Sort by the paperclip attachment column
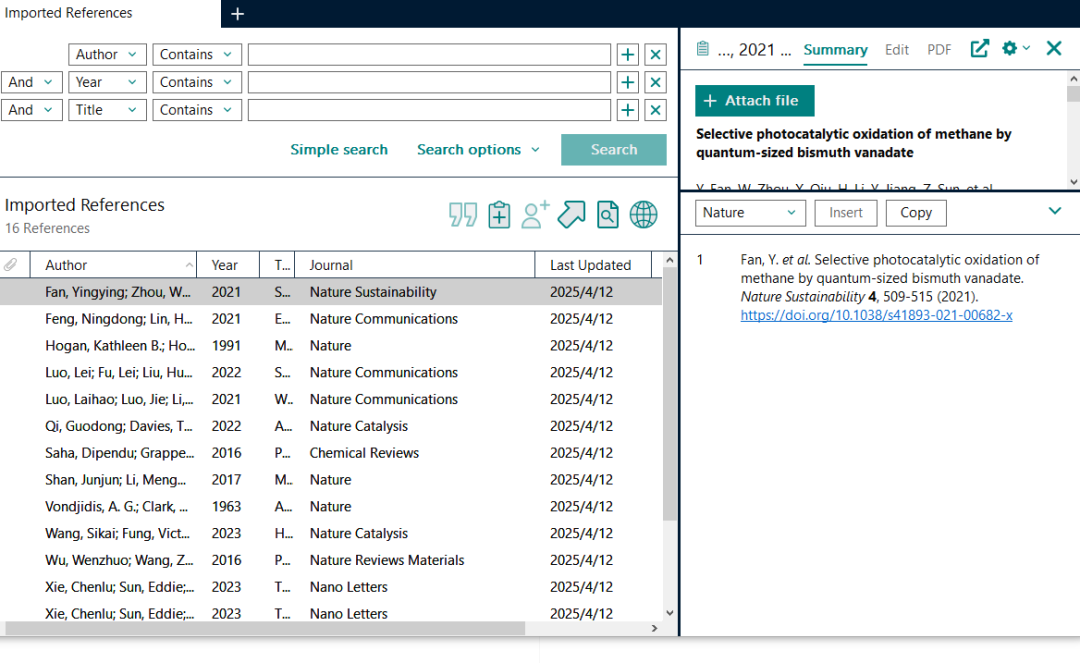1080x663 pixels. 12,265
